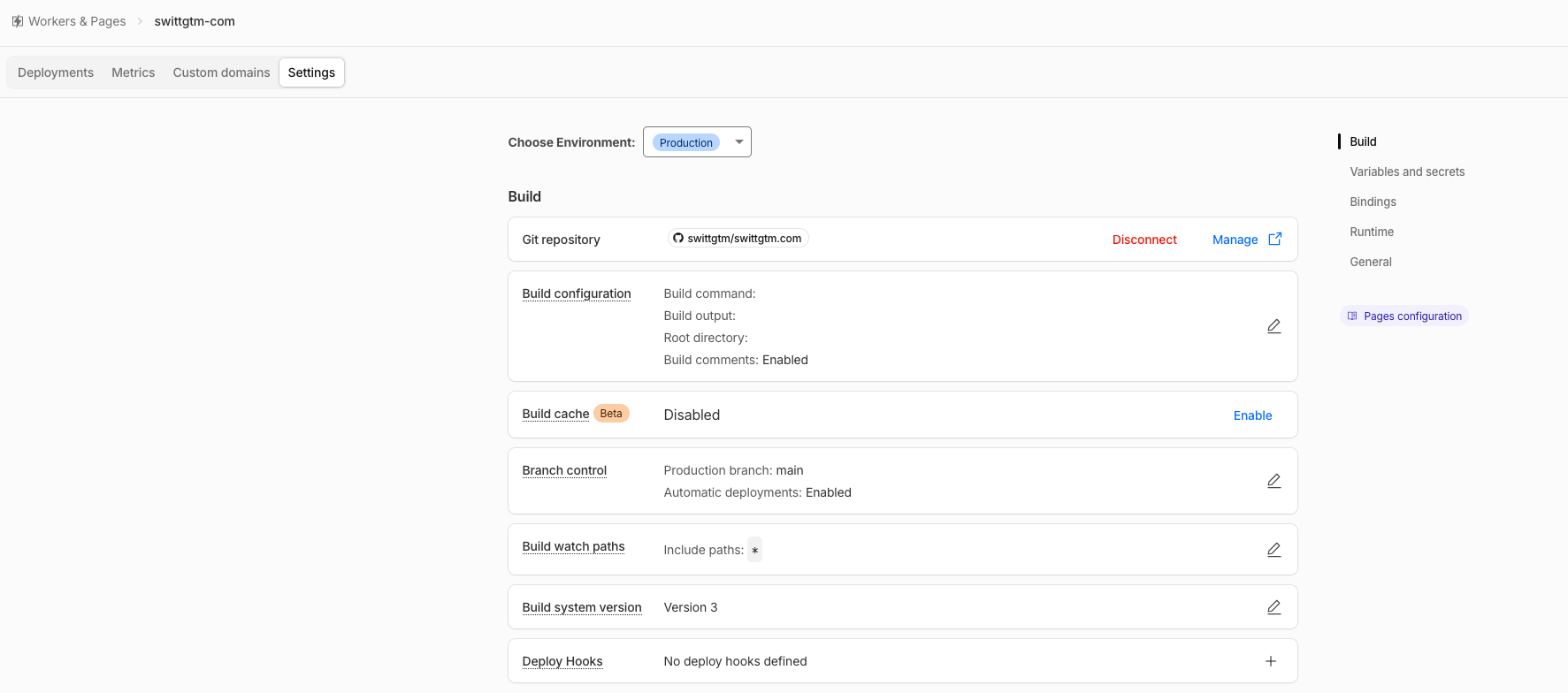Image resolution: width=1568 pixels, height=693 pixels.
Task: Edit Build watch paths pencil icon
Action: [x=1274, y=550]
